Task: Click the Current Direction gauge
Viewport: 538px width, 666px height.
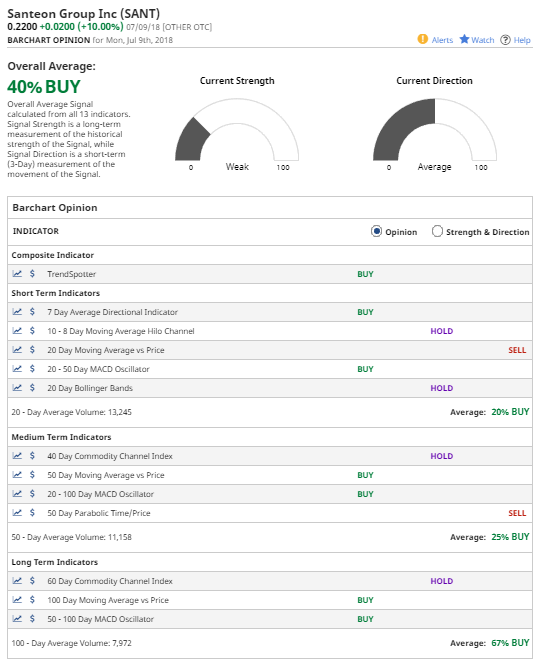Action: [x=434, y=130]
